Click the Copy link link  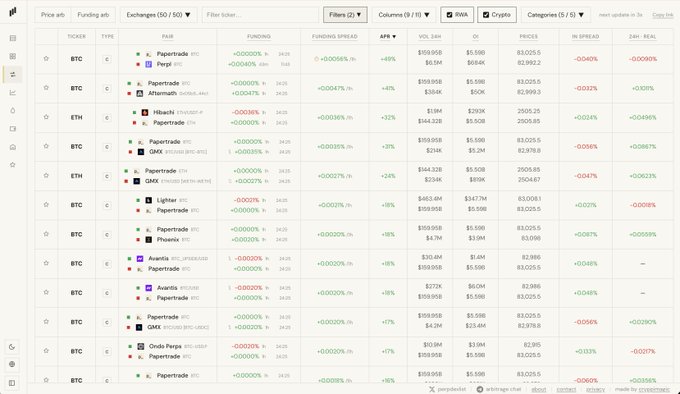click(663, 15)
